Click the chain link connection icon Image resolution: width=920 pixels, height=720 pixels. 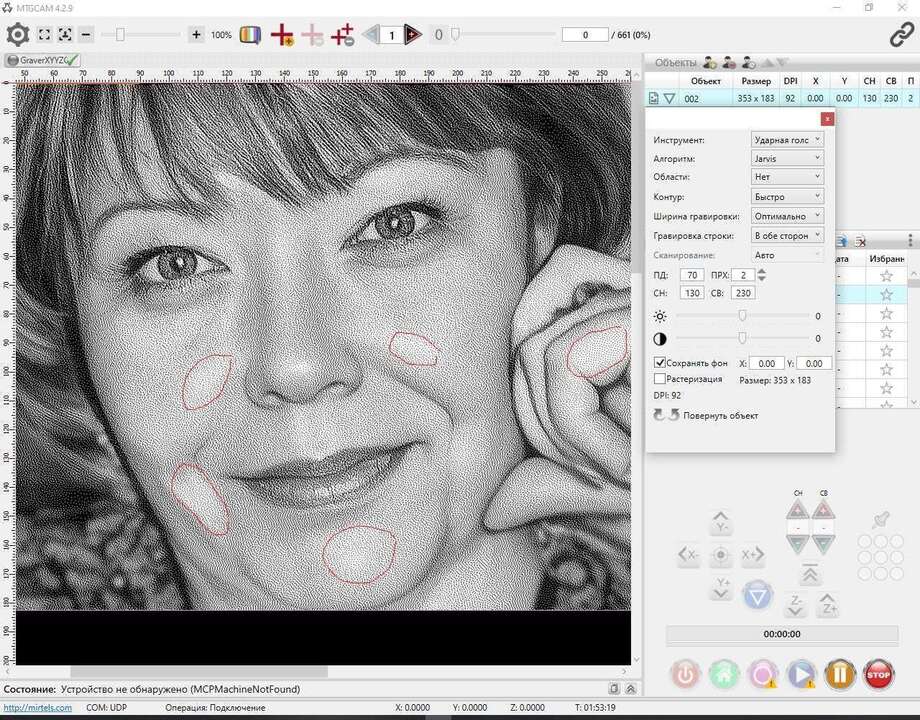pyautogui.click(x=901, y=35)
